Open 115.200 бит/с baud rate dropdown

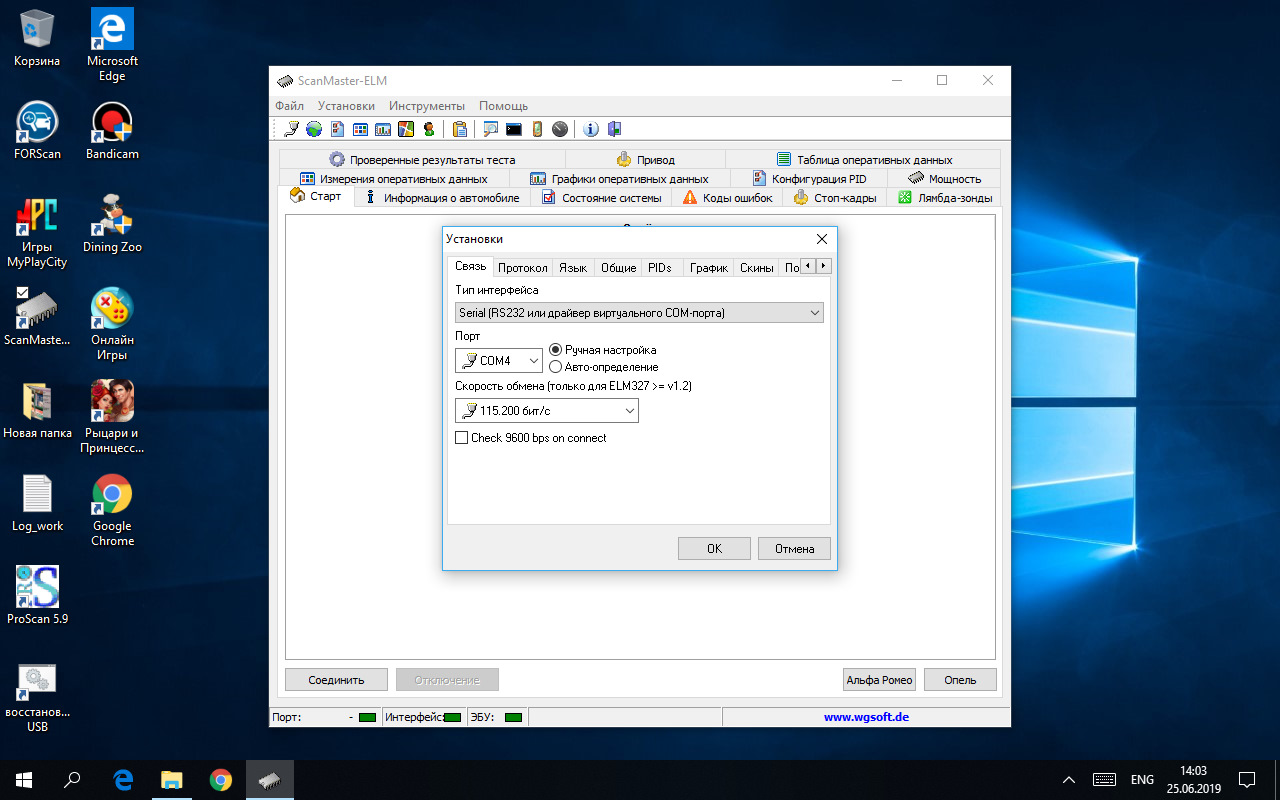[x=547, y=410]
